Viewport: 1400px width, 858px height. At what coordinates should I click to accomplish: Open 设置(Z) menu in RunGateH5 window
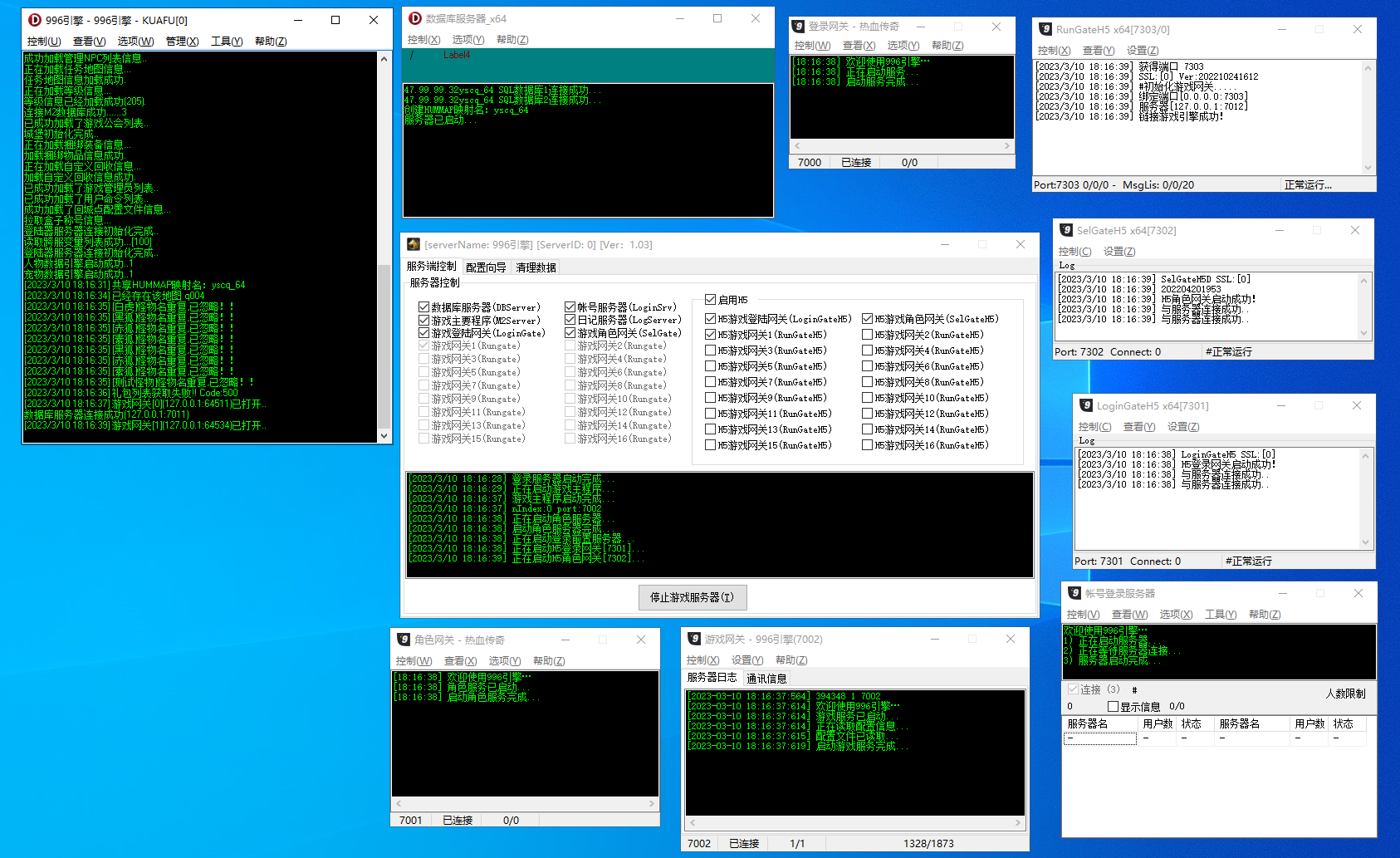coord(1143,51)
